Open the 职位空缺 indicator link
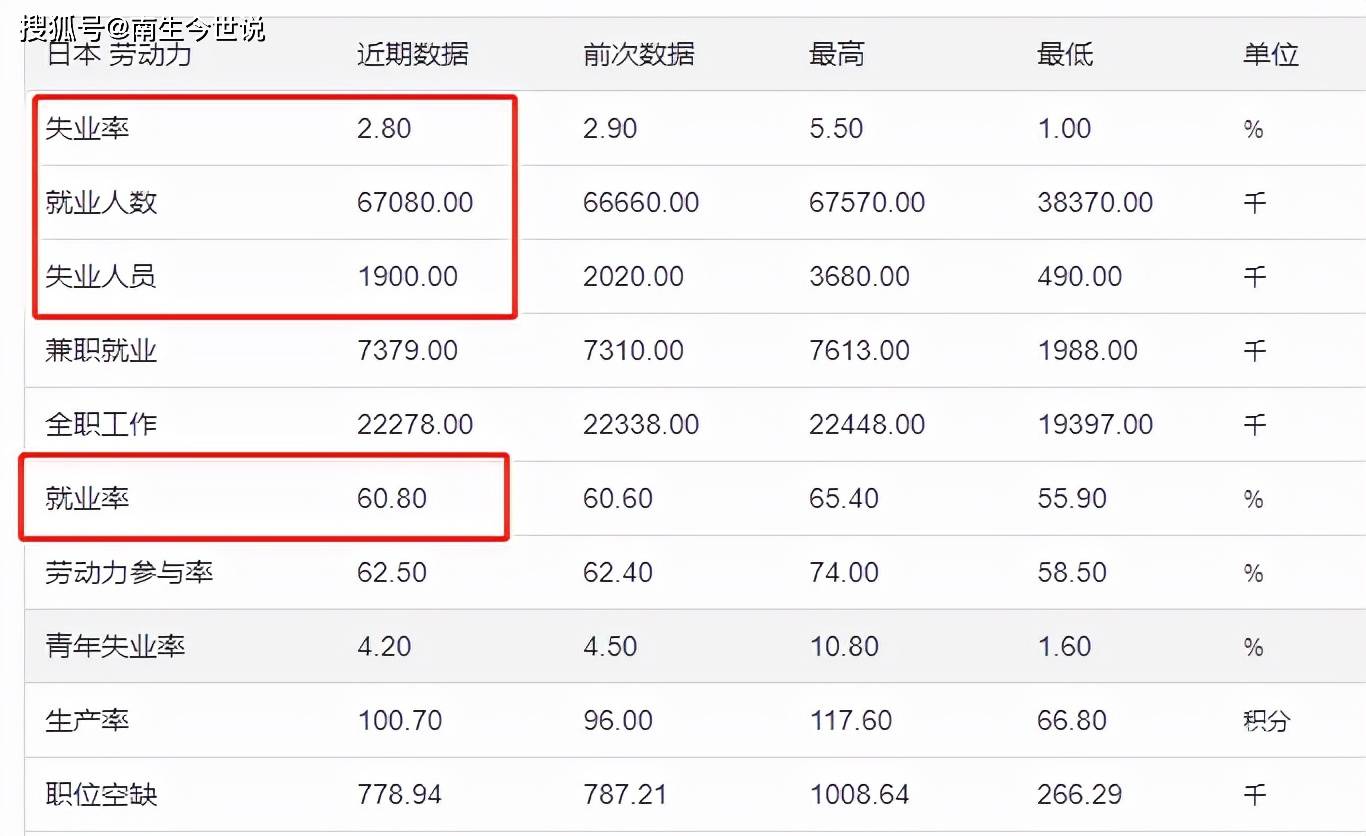Screen dimensions: 1366x836 coord(101,795)
